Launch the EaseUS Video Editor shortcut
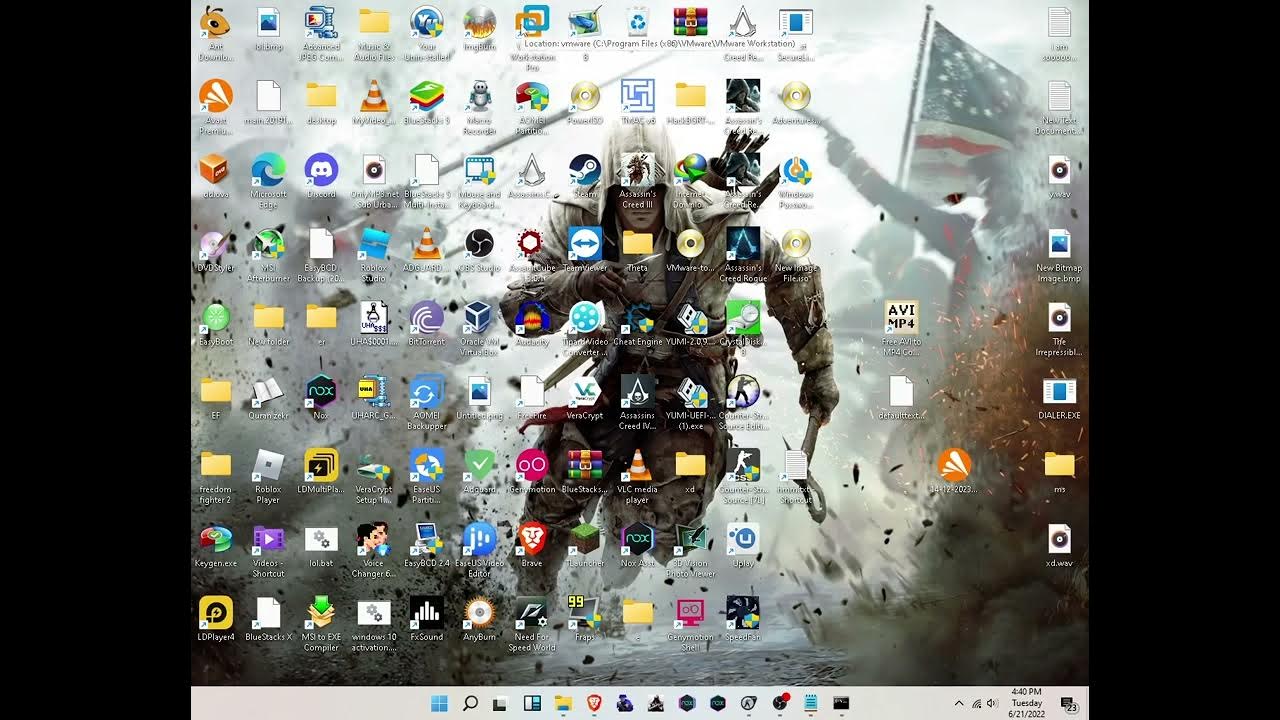Image resolution: width=1280 pixels, height=720 pixels. pyautogui.click(x=480, y=550)
